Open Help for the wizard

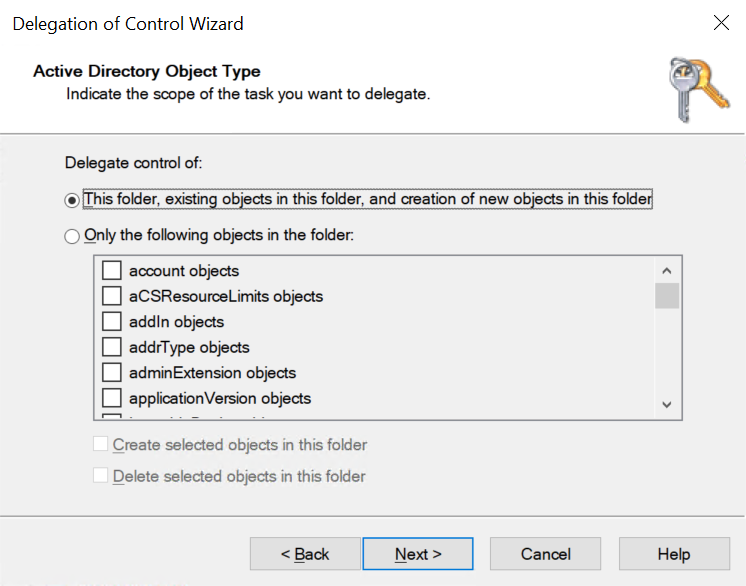point(673,554)
